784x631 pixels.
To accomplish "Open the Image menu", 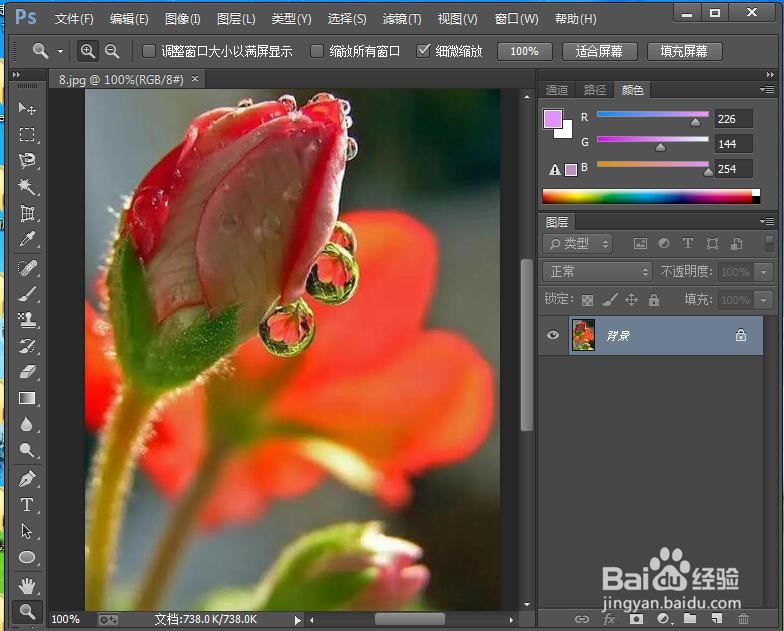I will click(x=182, y=19).
